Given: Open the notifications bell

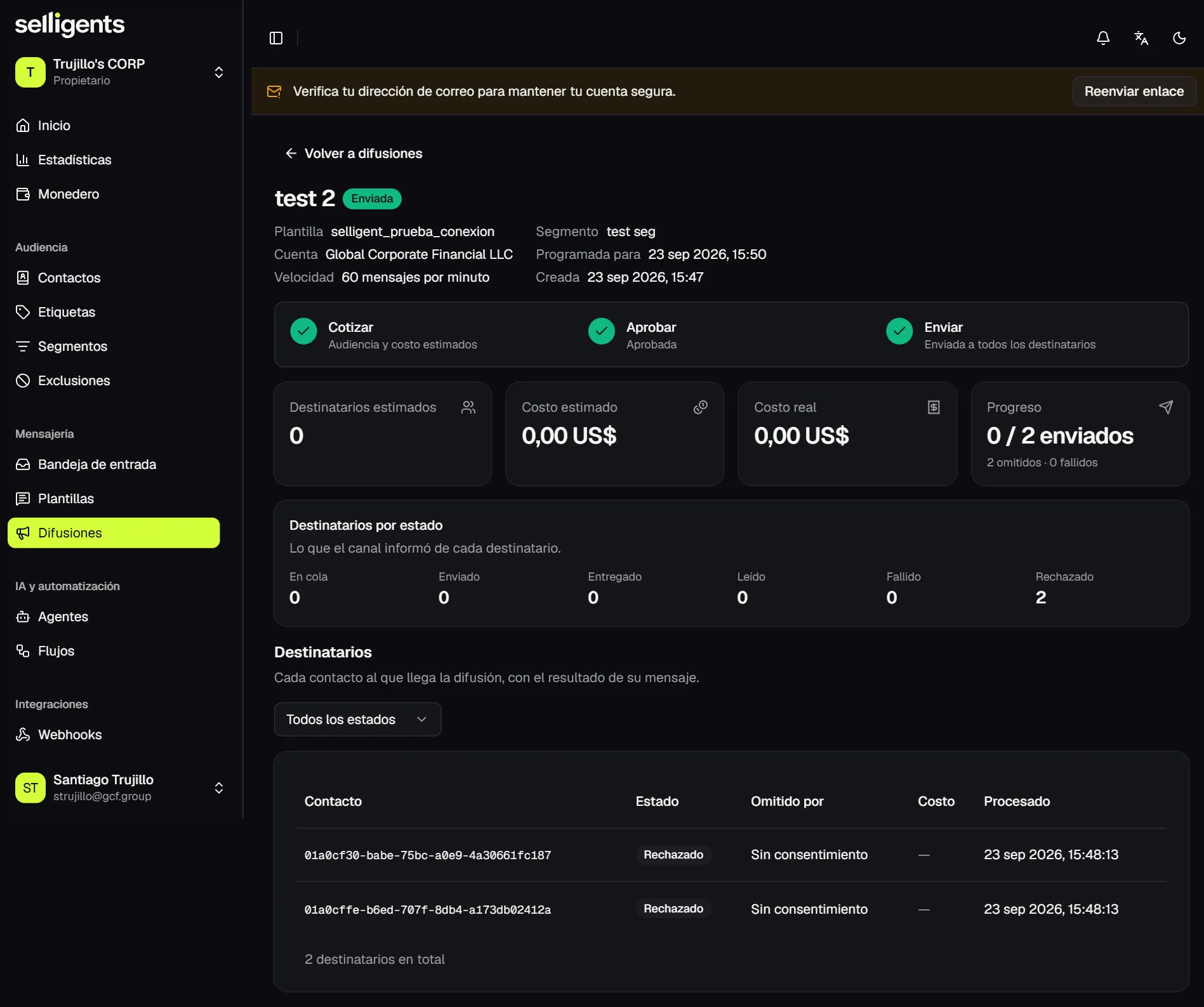Looking at the screenshot, I should (1103, 38).
